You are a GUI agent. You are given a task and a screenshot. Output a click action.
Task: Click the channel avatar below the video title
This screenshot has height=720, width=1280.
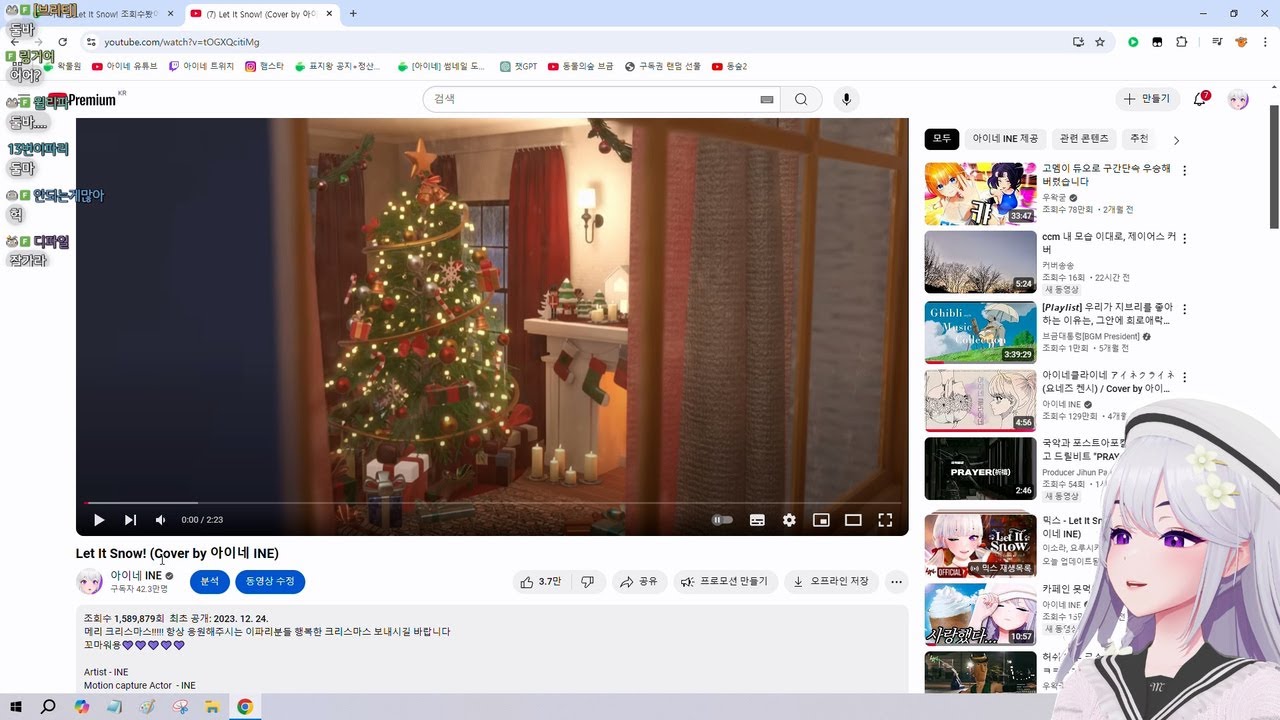tap(90, 582)
